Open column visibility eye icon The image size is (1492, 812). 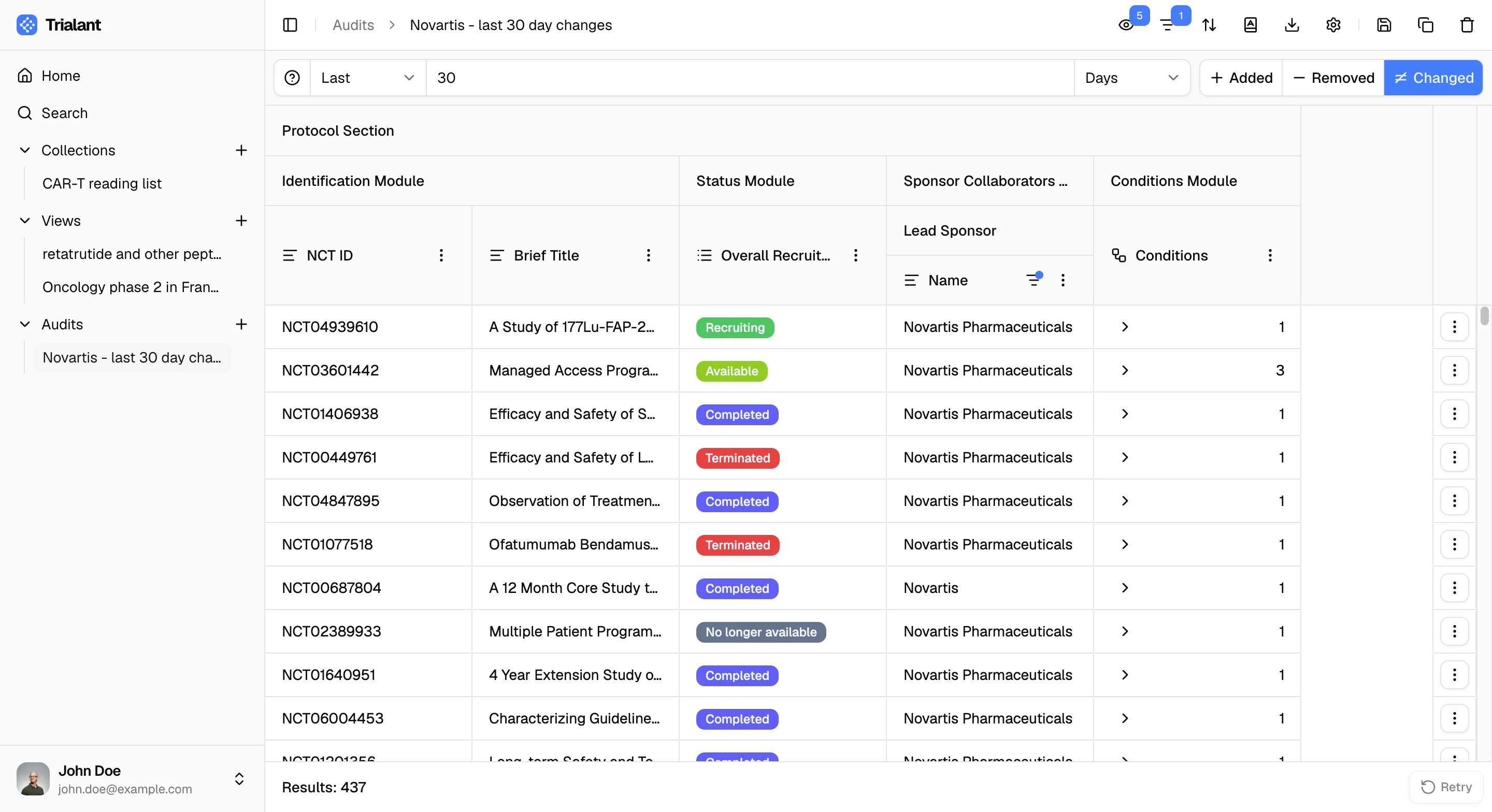tap(1126, 25)
